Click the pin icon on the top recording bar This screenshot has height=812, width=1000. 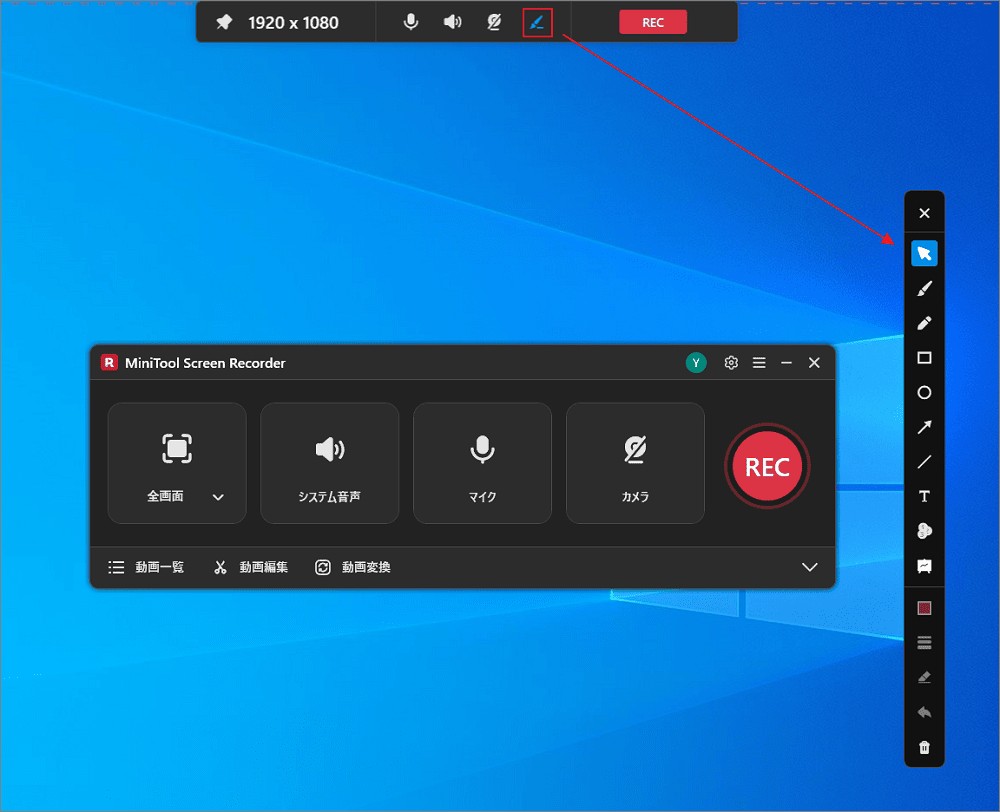(x=224, y=22)
